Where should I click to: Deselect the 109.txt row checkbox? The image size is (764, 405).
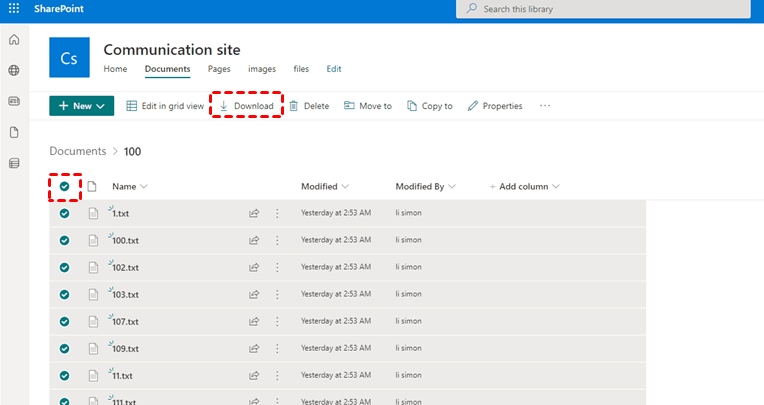[x=64, y=348]
